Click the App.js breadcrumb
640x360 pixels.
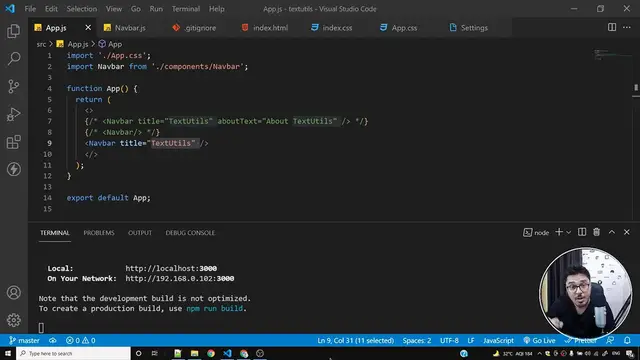72,44
